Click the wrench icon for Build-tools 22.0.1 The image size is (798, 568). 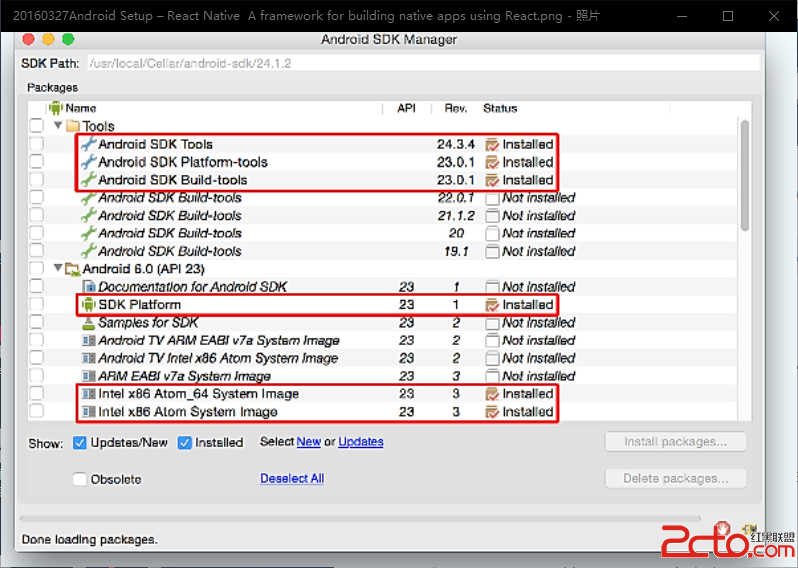pos(89,198)
